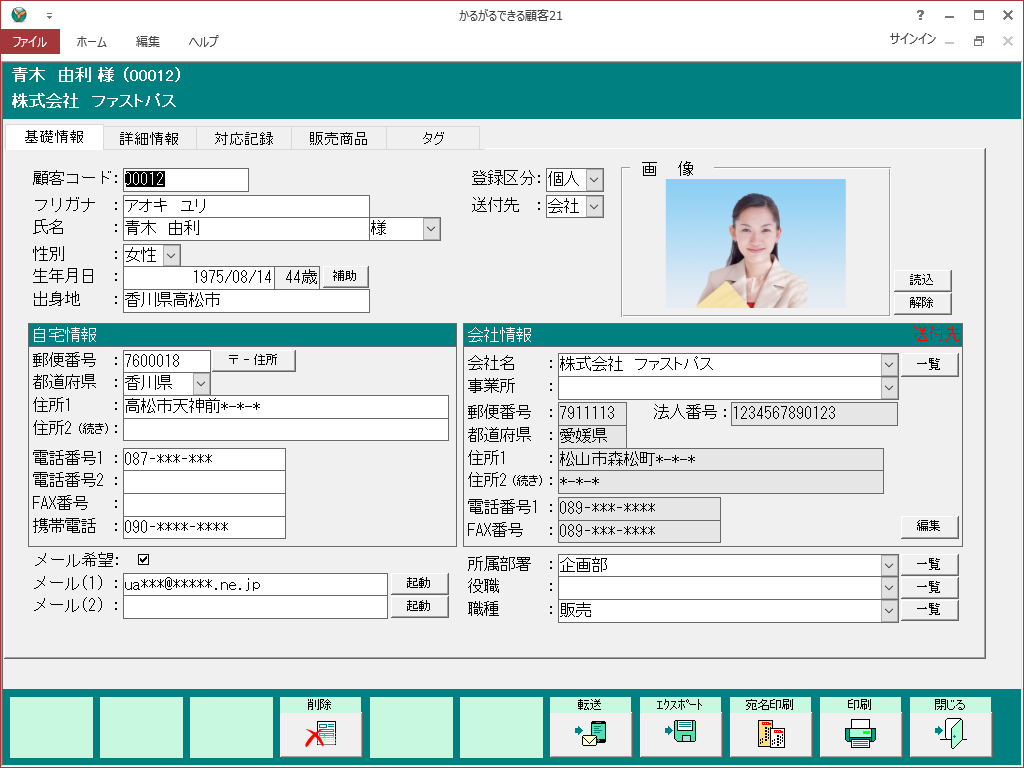Open 宛名印刷 address printing

(x=771, y=735)
